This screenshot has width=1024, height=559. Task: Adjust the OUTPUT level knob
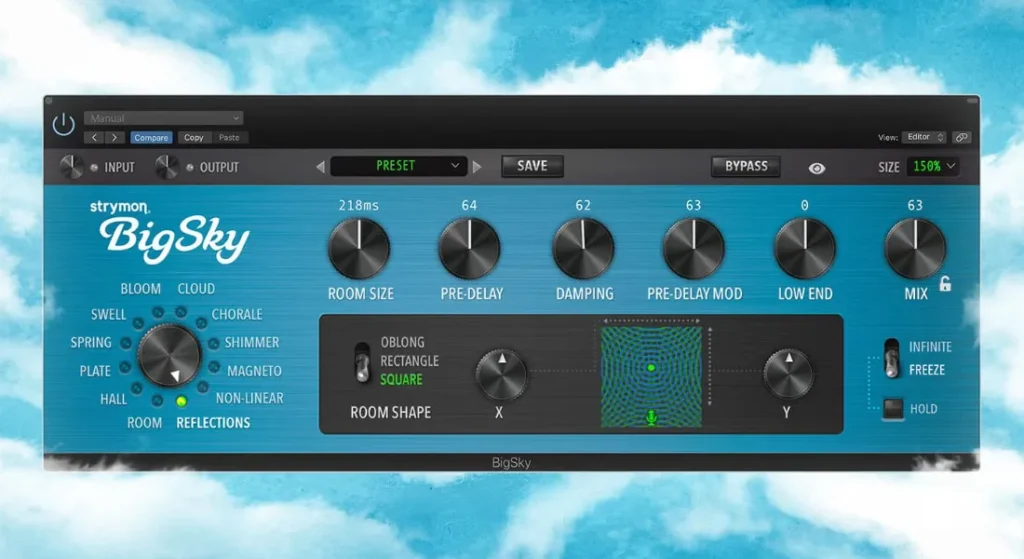click(167, 167)
